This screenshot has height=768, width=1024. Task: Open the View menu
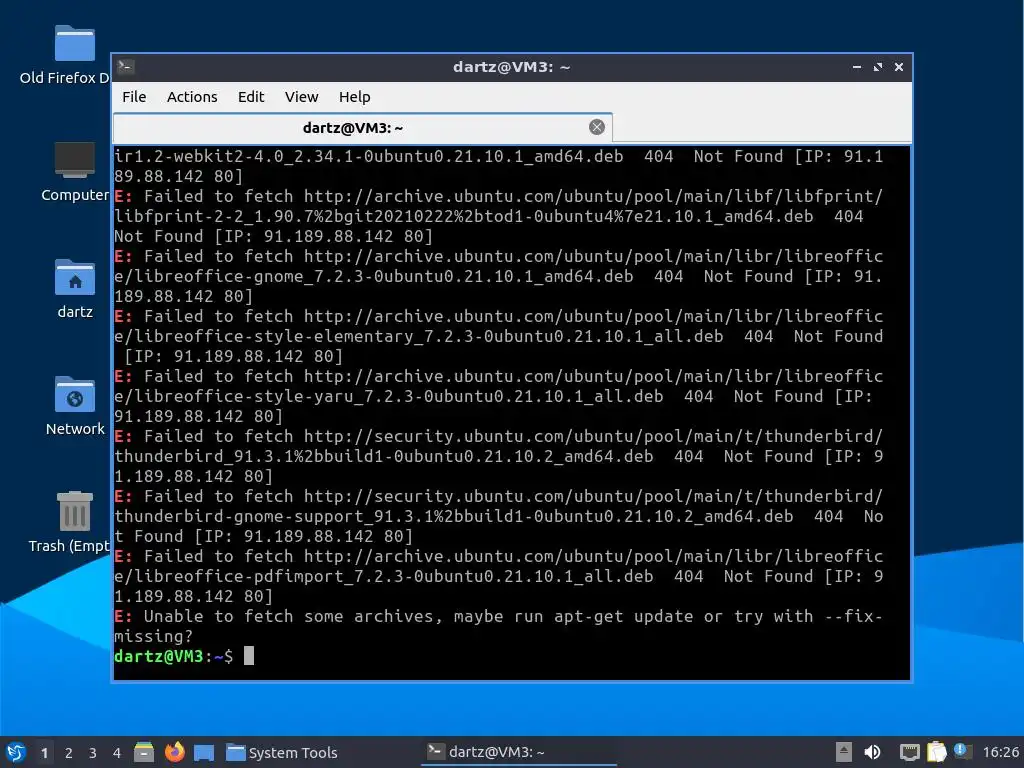[301, 97]
